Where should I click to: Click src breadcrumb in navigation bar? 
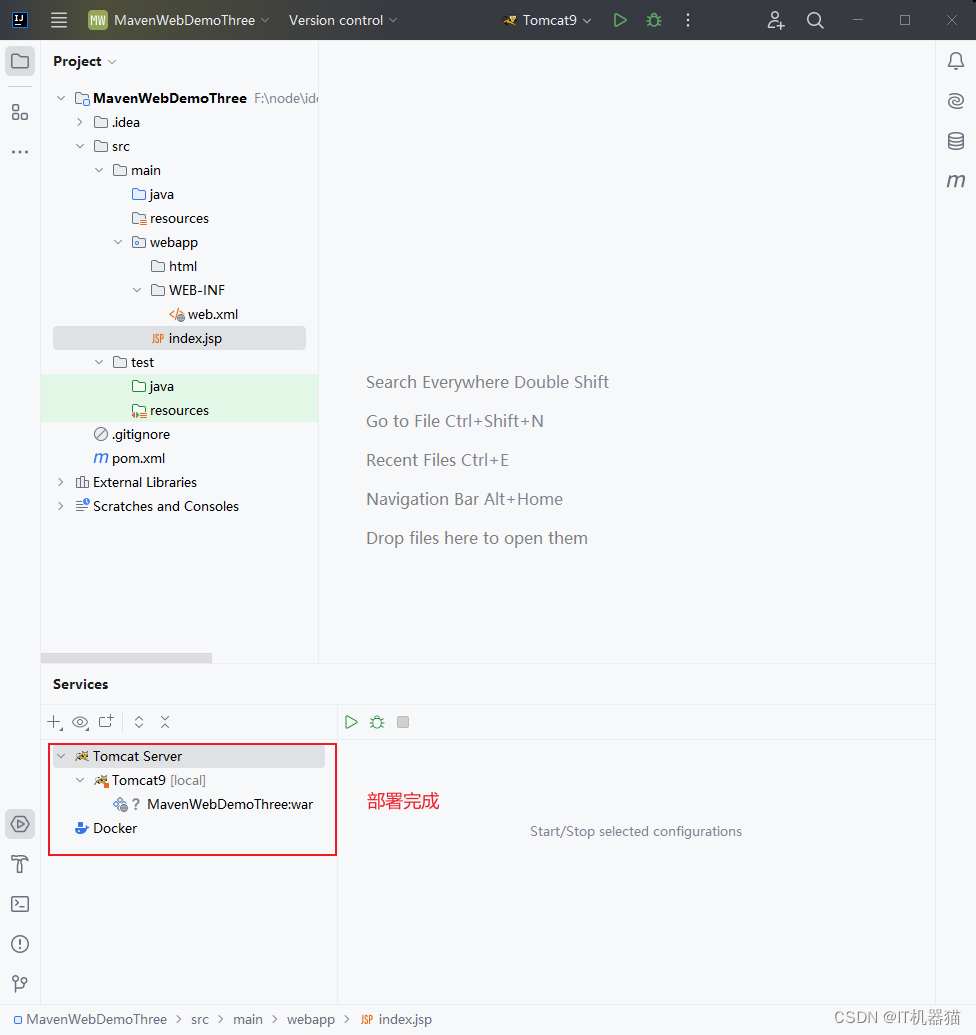(x=200, y=1020)
